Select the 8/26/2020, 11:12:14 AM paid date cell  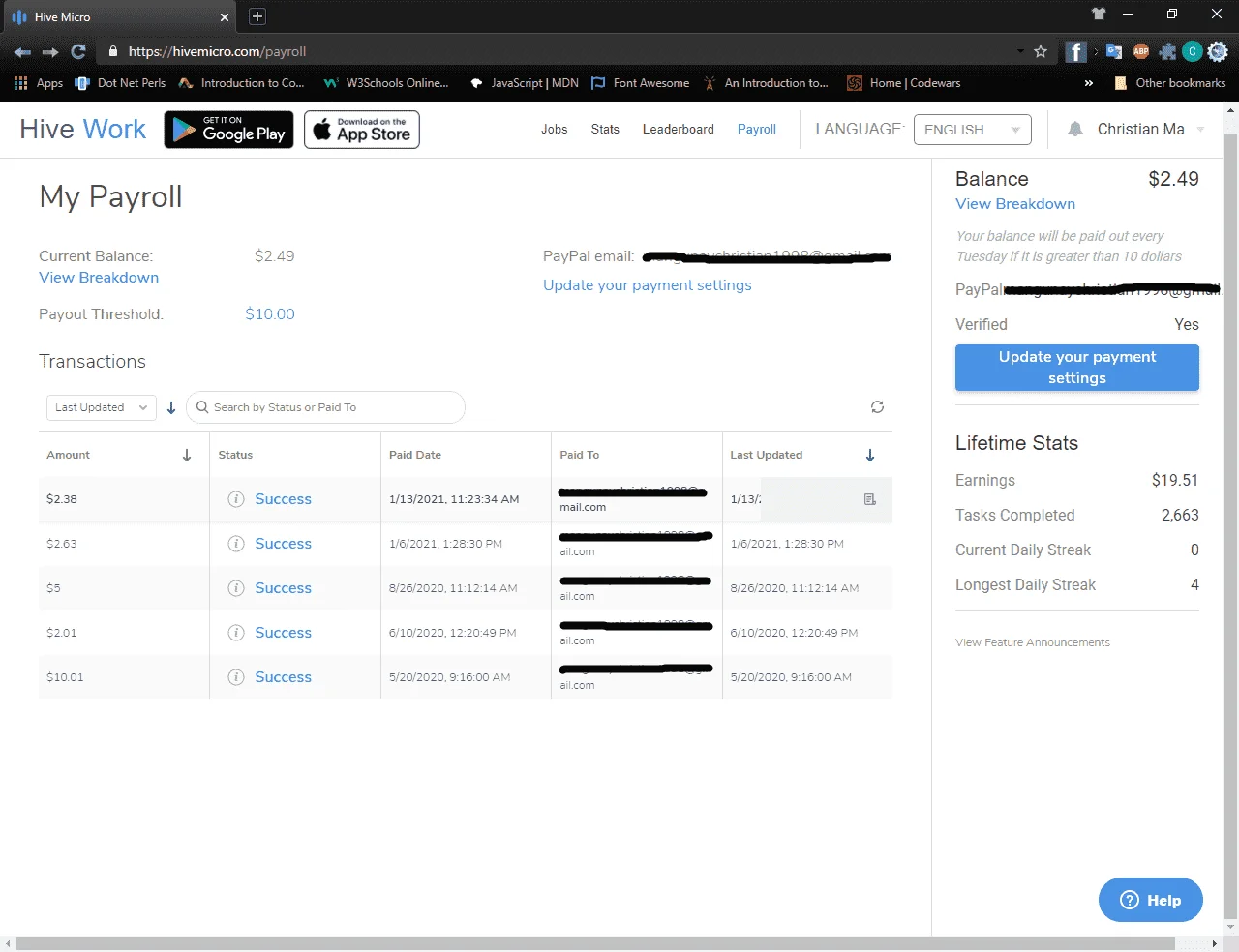[x=453, y=588]
